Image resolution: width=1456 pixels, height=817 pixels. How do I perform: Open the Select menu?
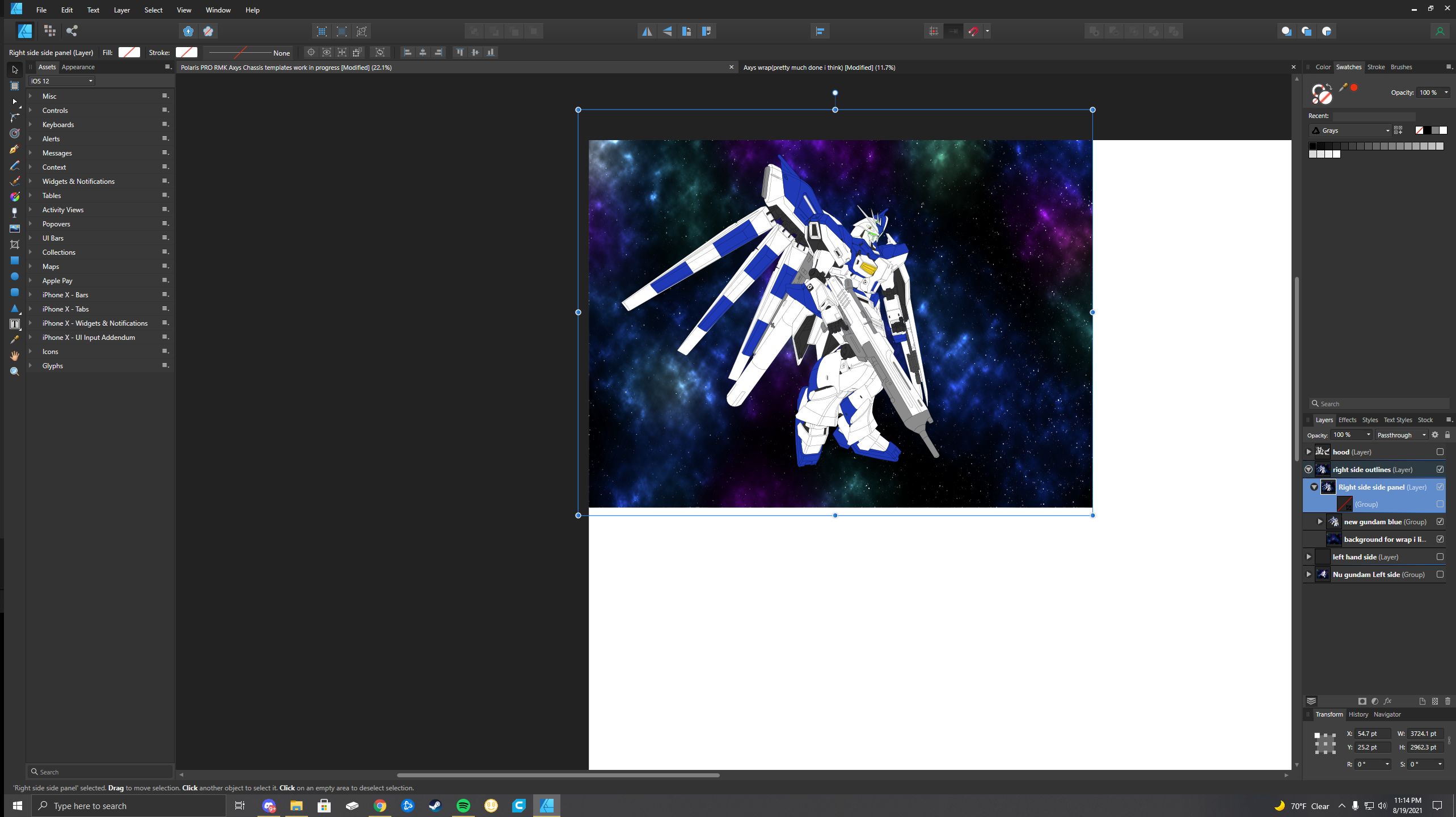coord(153,10)
